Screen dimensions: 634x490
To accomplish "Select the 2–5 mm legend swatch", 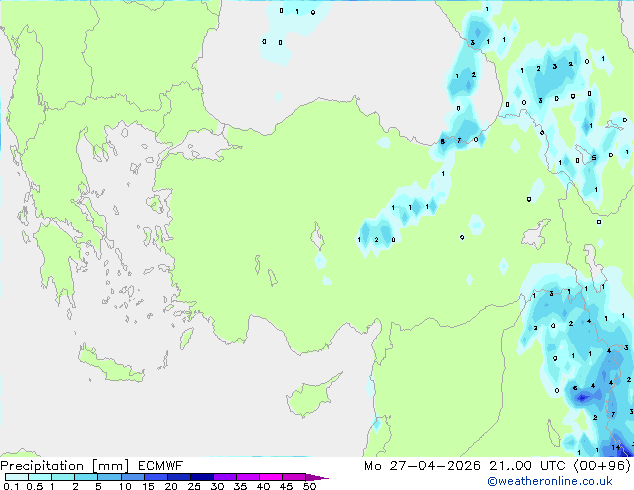I will pos(86,477).
